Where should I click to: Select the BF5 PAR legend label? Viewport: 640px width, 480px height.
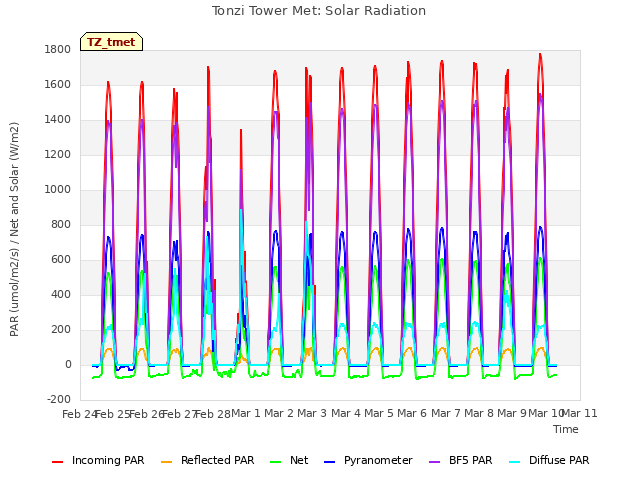pyautogui.click(x=471, y=460)
